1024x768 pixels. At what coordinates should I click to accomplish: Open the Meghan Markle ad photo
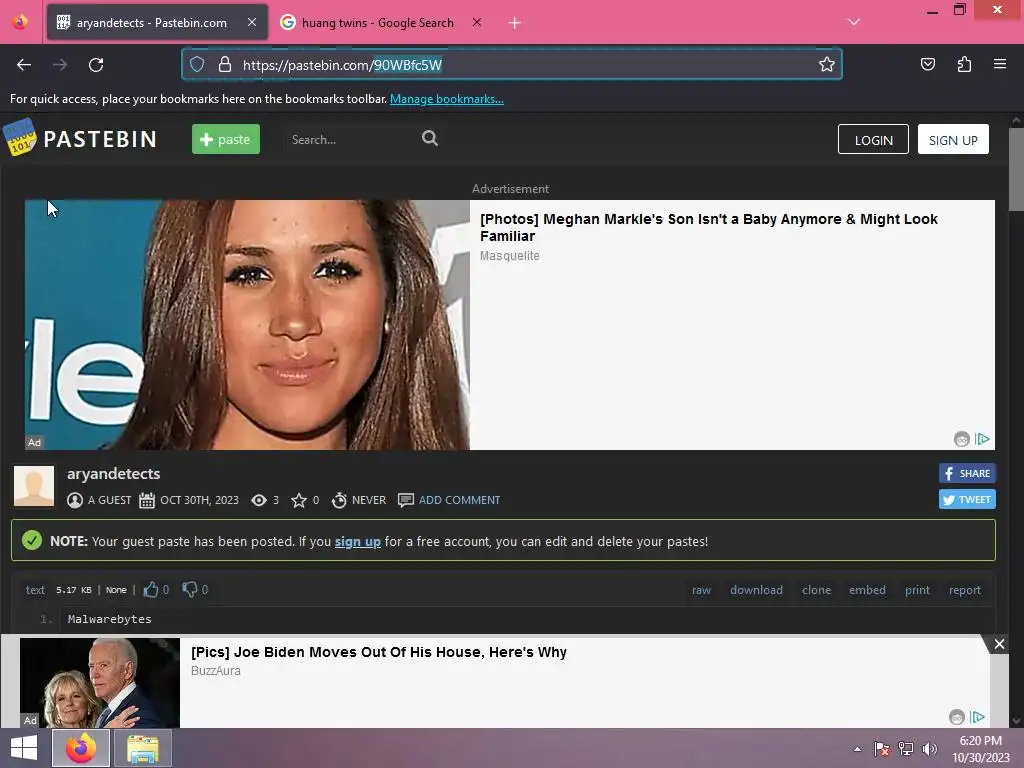click(x=247, y=325)
